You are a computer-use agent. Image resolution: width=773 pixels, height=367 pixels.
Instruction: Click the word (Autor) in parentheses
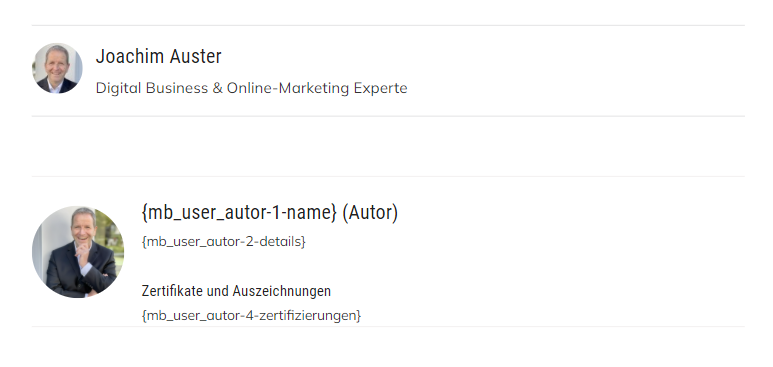pos(370,213)
